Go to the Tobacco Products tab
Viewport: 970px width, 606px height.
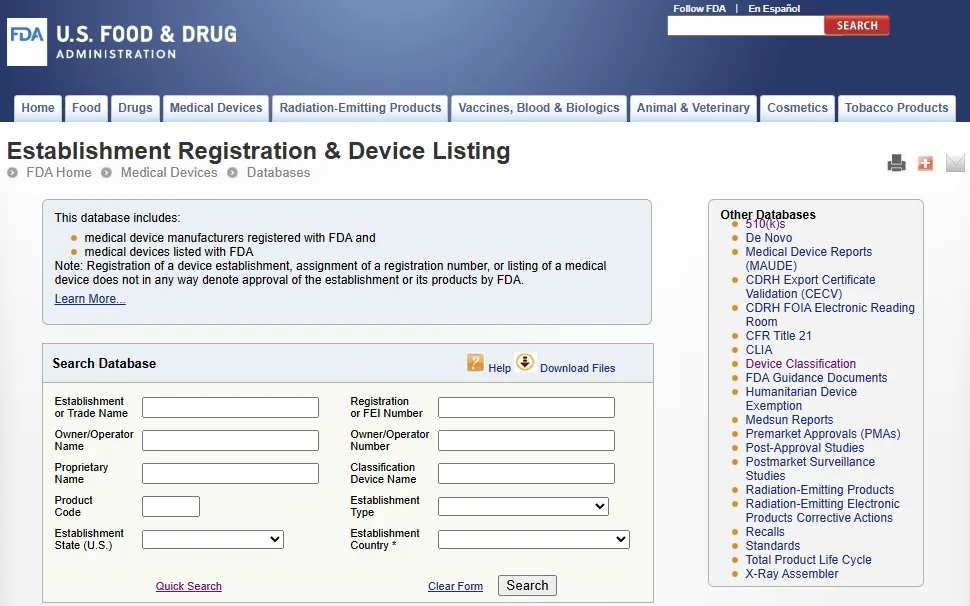click(896, 108)
